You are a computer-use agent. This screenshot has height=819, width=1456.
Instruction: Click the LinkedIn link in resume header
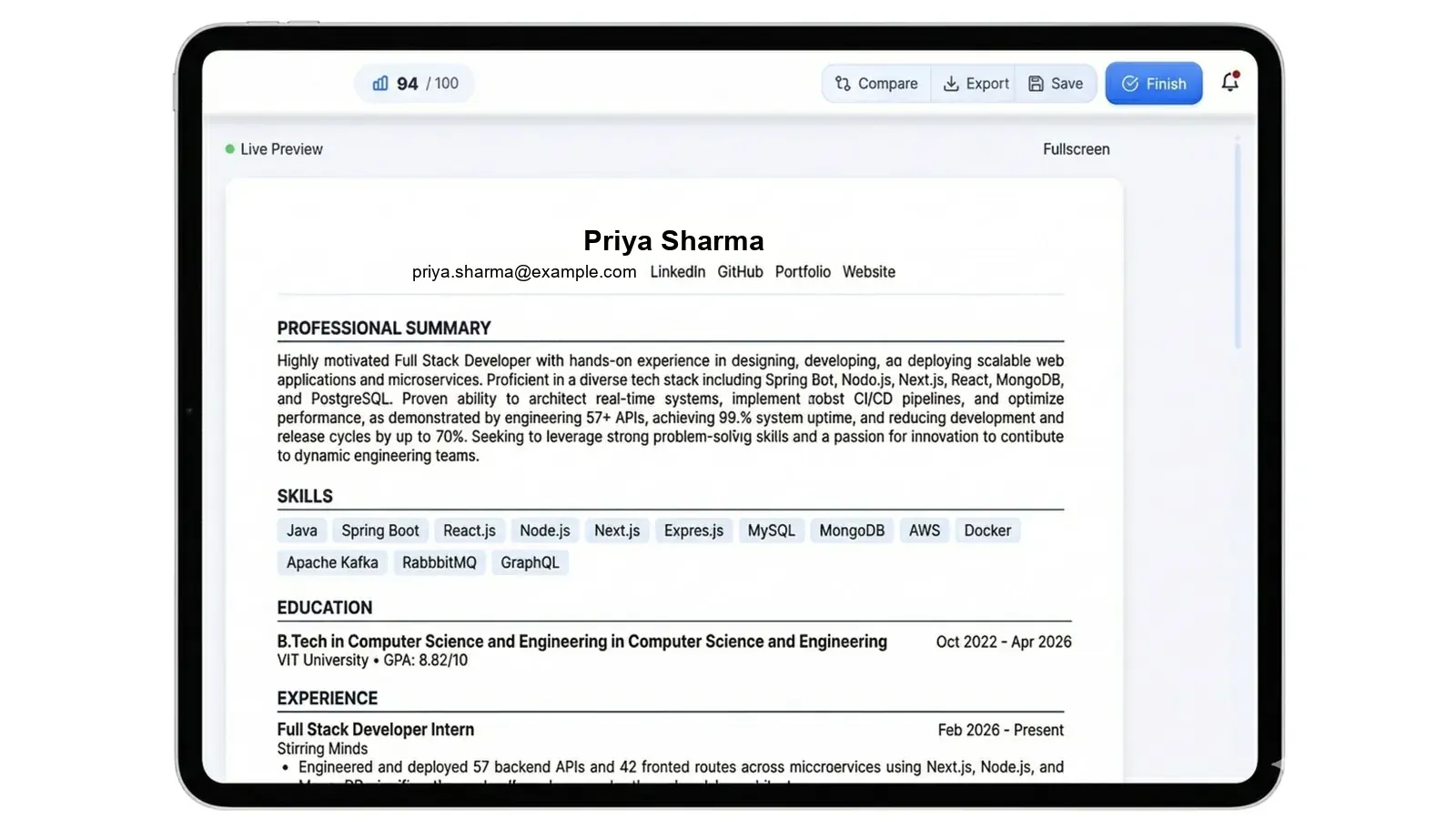677,272
